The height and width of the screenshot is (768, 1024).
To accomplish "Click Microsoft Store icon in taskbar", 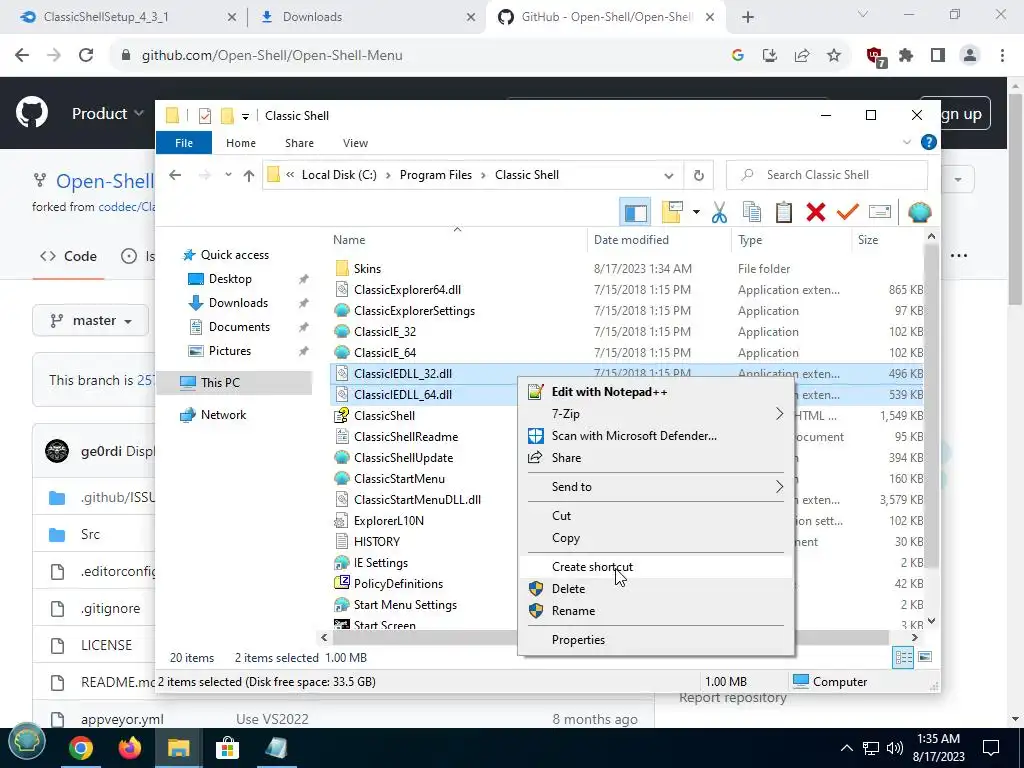I will tap(227, 748).
